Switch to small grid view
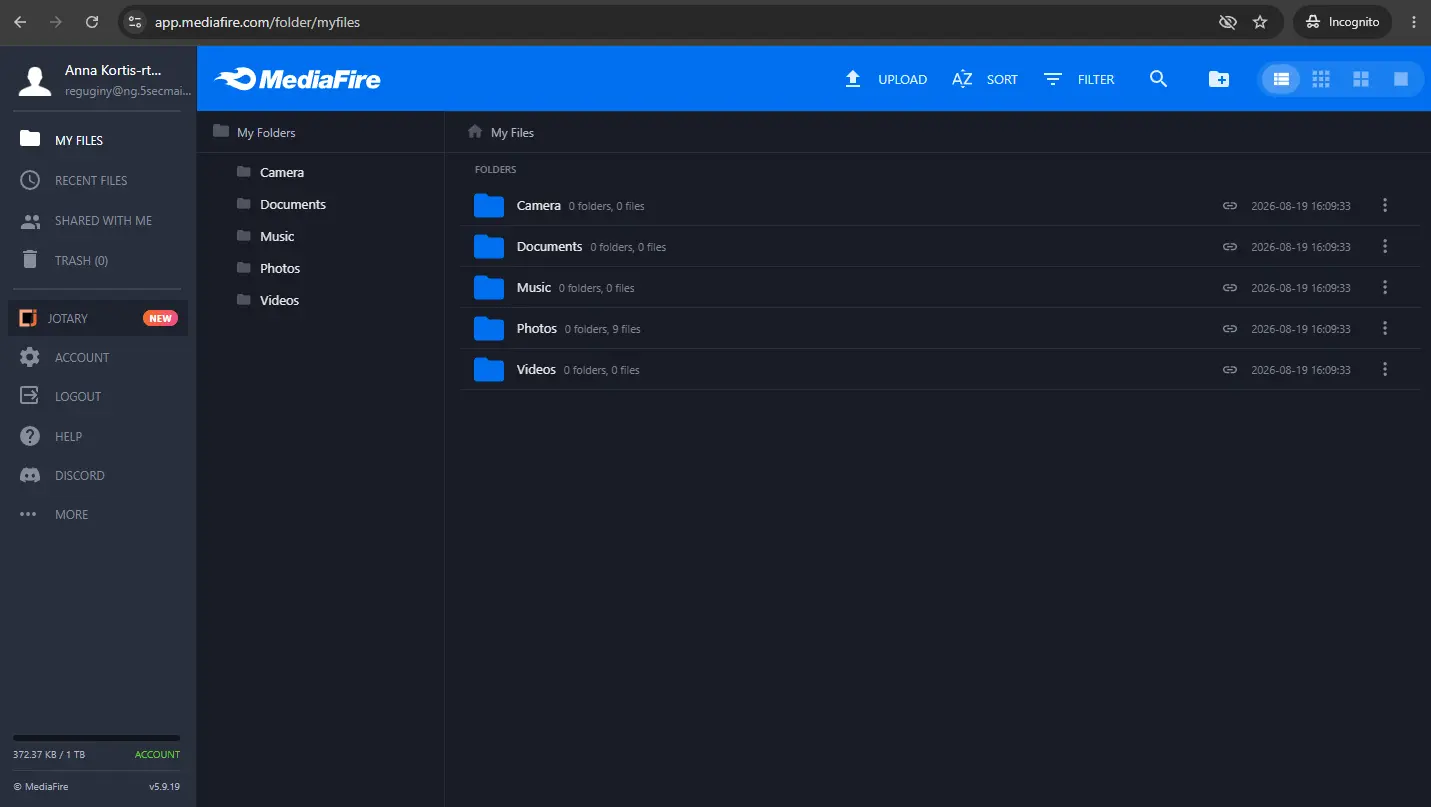1431x807 pixels. coord(1321,79)
